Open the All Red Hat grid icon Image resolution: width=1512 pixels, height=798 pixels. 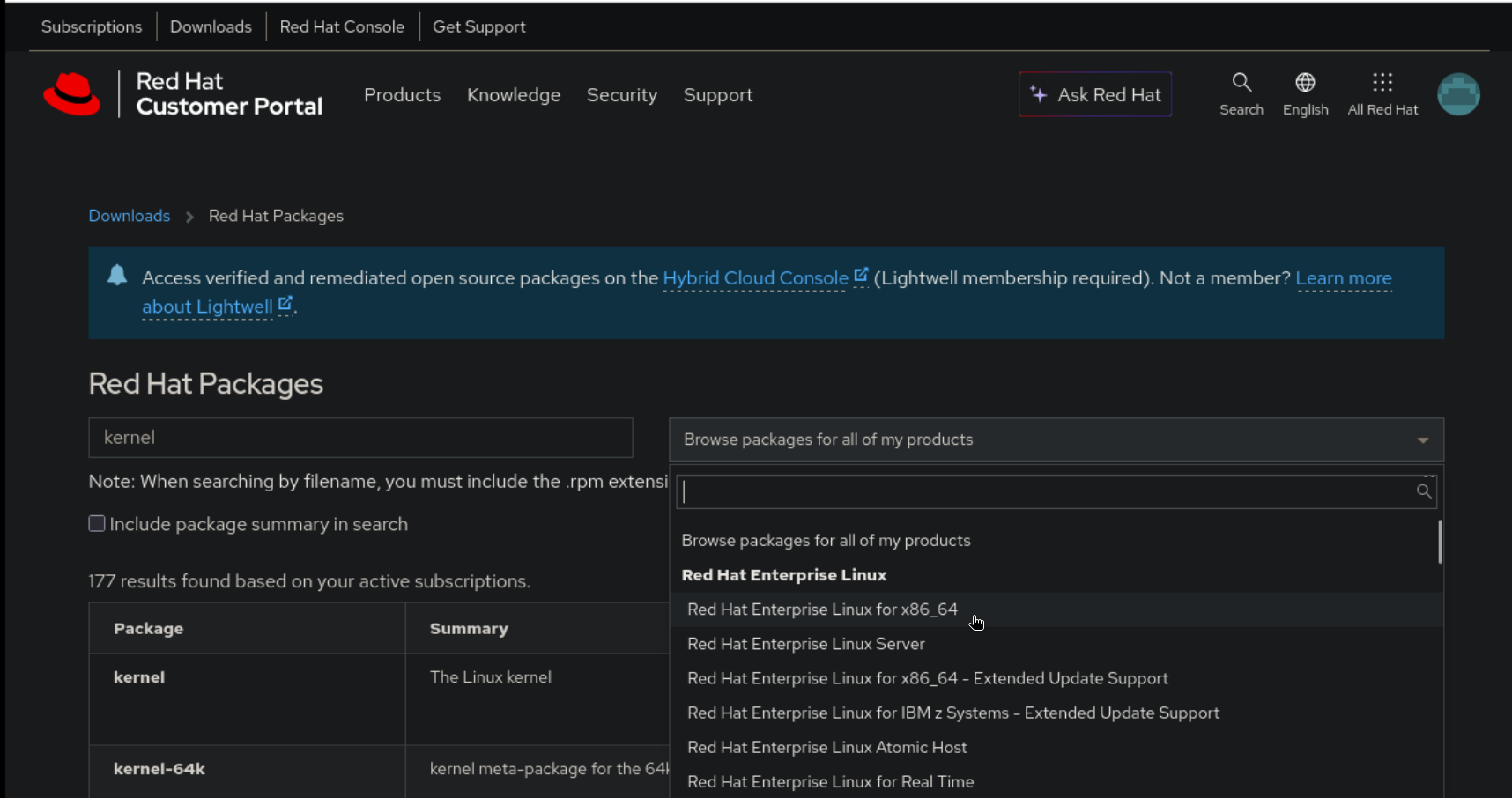click(1382, 83)
